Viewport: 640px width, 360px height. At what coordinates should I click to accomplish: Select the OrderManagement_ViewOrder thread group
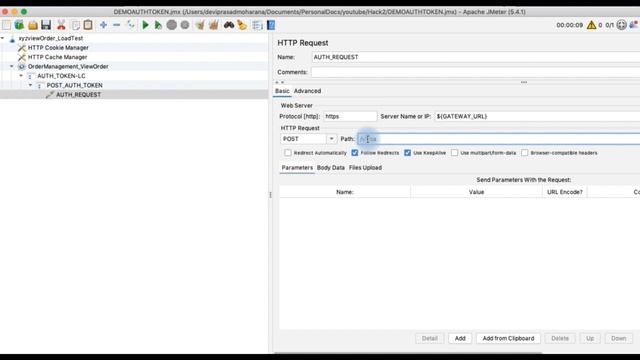click(68, 66)
